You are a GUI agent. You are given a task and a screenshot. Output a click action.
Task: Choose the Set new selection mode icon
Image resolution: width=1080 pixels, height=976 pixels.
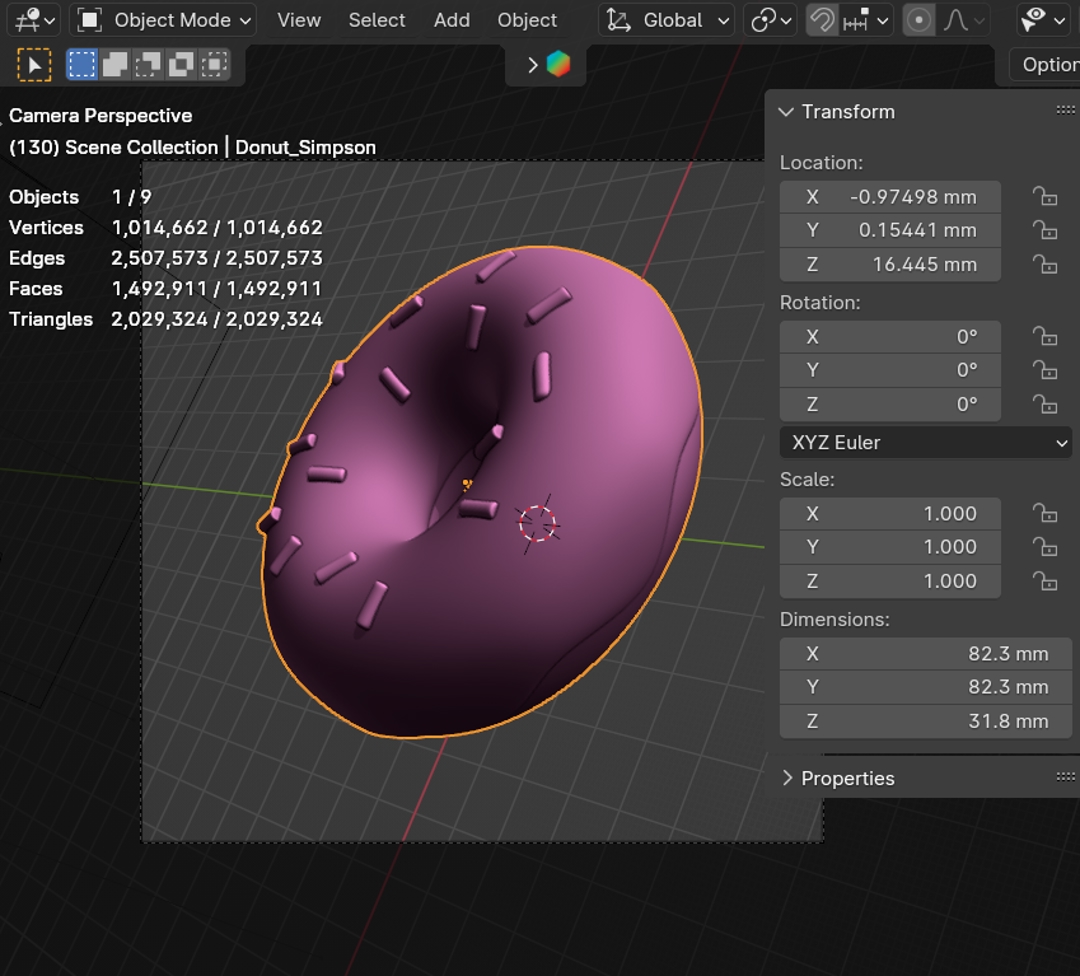coord(82,66)
